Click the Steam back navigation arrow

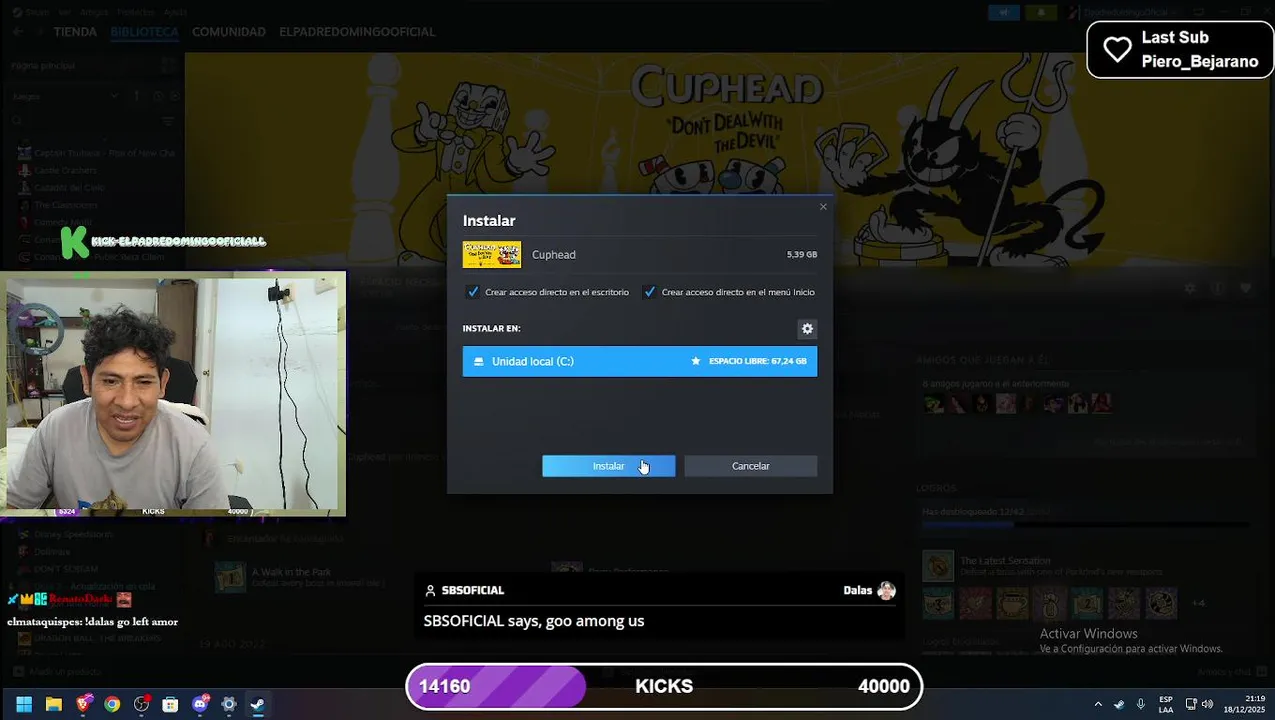(18, 32)
